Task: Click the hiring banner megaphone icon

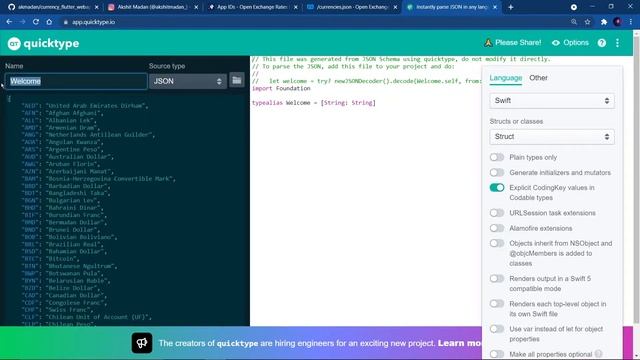Action: click(x=142, y=343)
